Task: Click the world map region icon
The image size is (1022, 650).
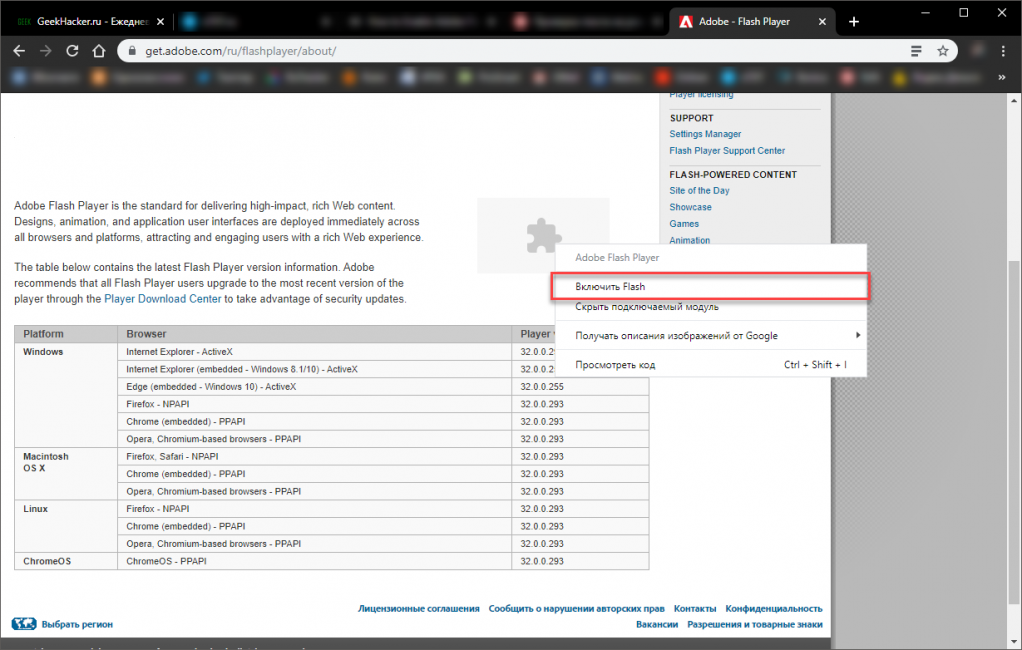Action: [23, 624]
